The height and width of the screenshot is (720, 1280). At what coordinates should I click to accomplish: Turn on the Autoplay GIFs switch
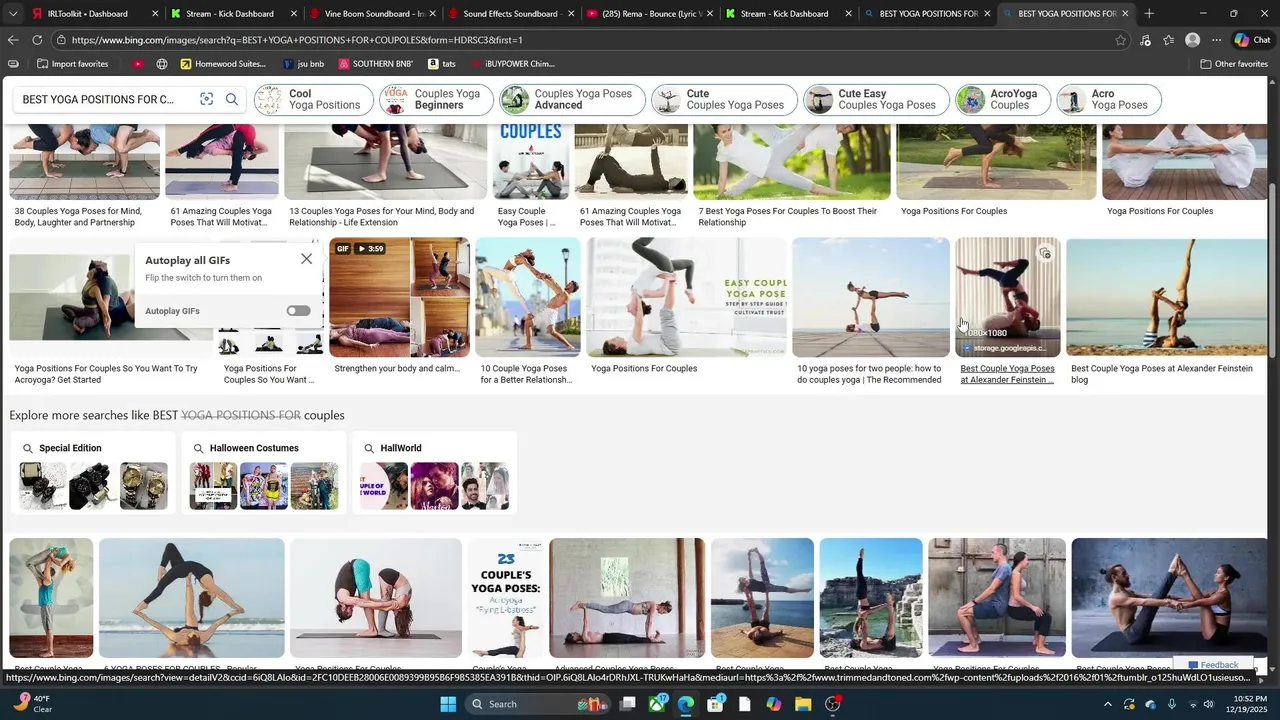(298, 311)
